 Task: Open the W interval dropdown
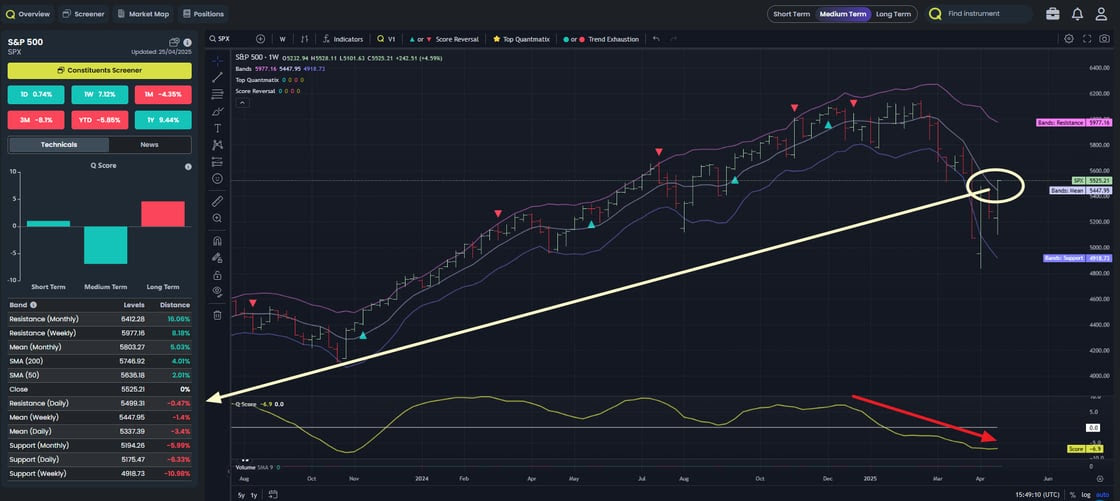tap(283, 39)
